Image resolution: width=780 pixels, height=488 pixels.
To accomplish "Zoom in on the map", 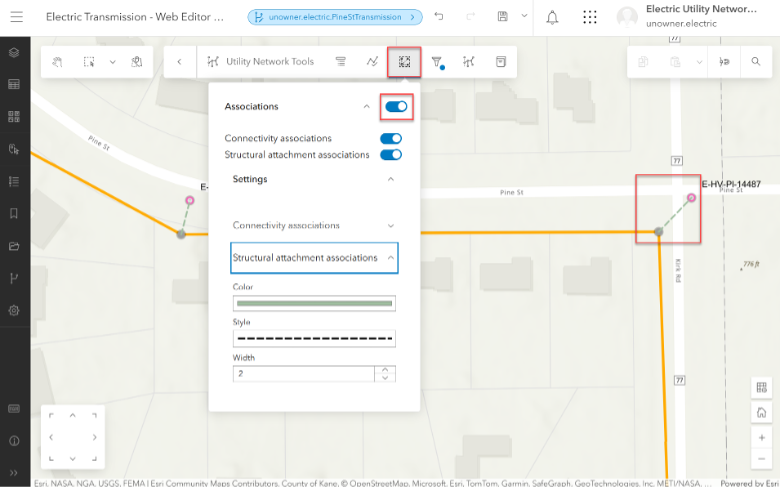I will (762, 438).
